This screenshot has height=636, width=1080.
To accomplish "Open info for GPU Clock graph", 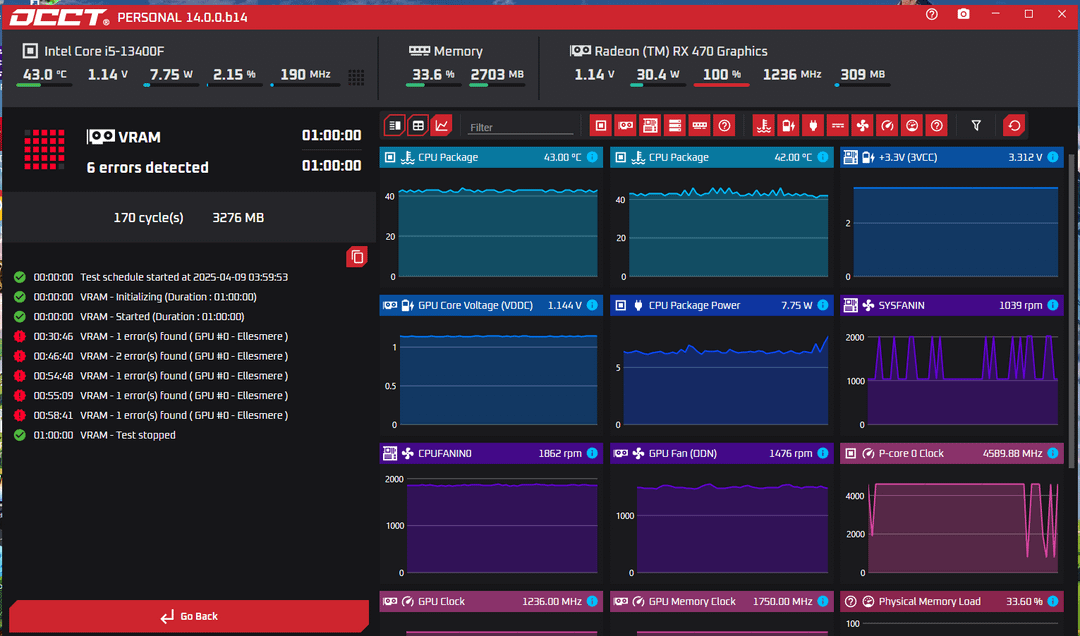I will point(592,602).
